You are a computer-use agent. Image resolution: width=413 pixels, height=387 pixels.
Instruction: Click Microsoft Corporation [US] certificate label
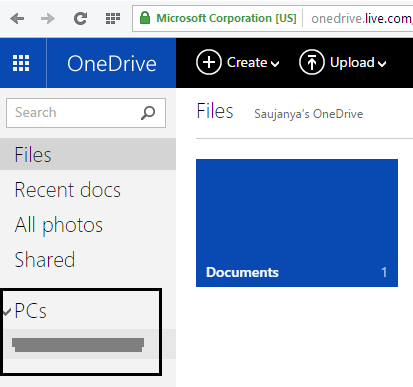tap(226, 18)
